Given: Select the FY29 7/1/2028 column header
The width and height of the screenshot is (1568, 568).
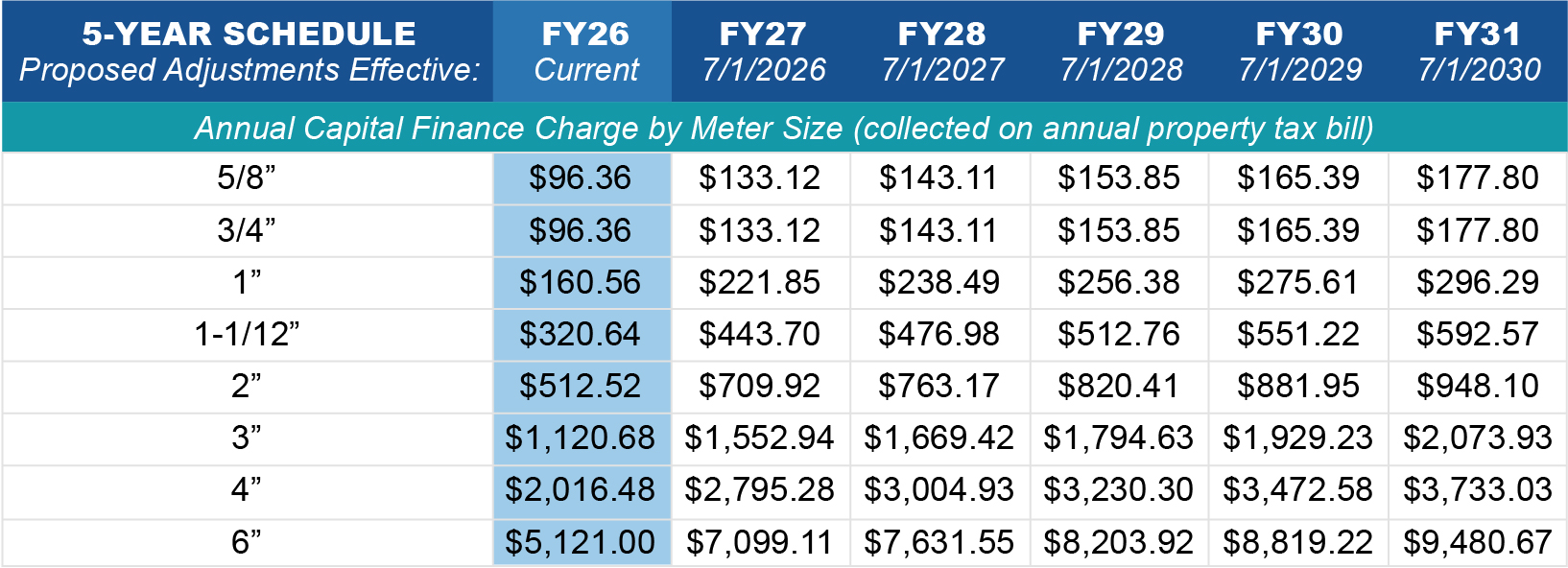Looking at the screenshot, I should point(1120,52).
